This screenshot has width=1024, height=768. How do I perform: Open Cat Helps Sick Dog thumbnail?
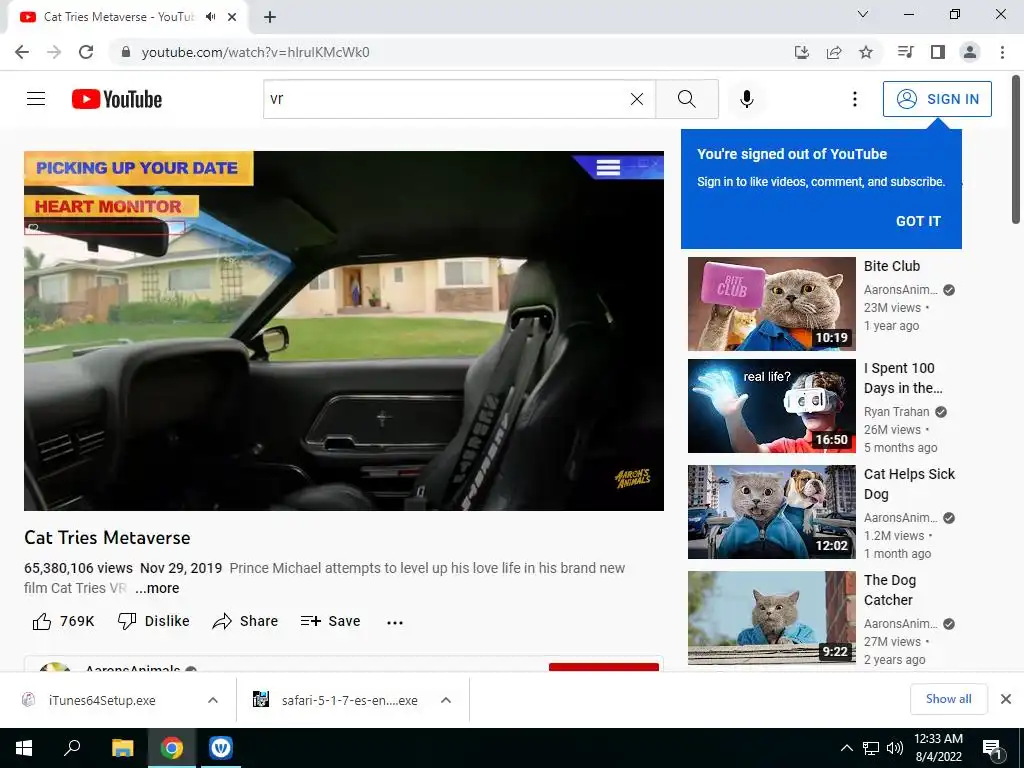(x=771, y=512)
